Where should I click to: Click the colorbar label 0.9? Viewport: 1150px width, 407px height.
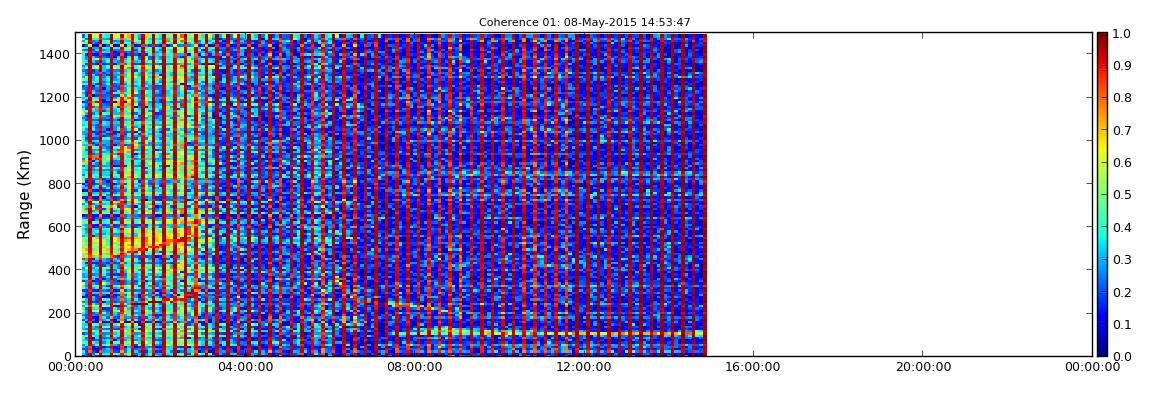[x=1122, y=66]
